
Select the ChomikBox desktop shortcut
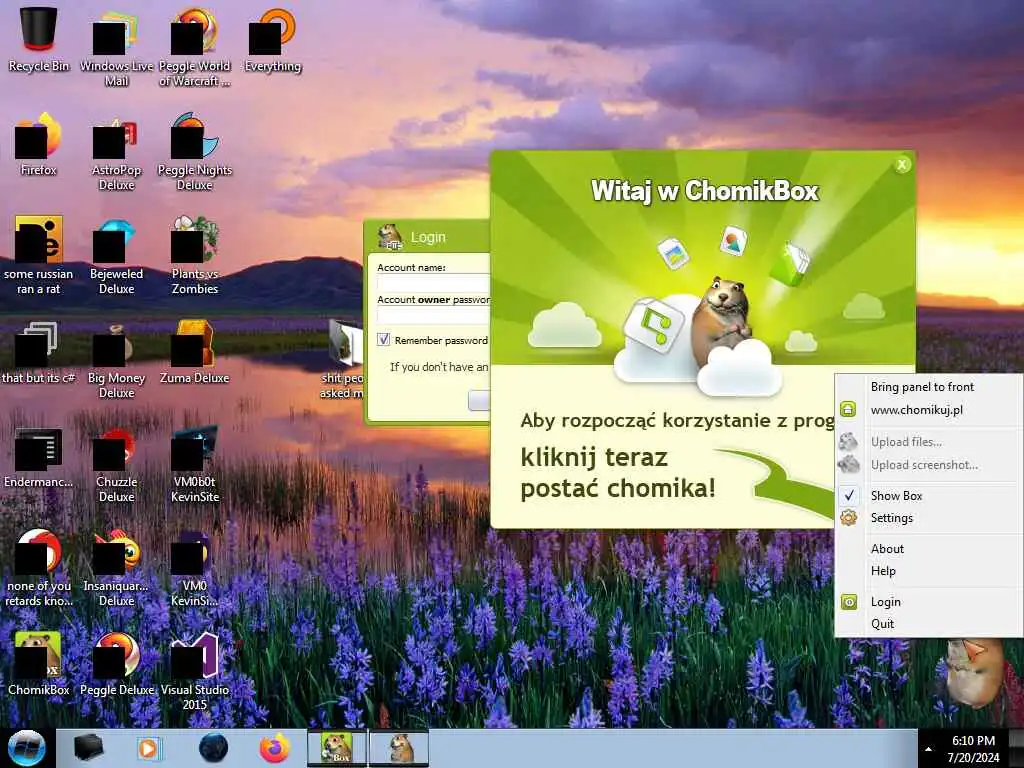click(x=39, y=663)
